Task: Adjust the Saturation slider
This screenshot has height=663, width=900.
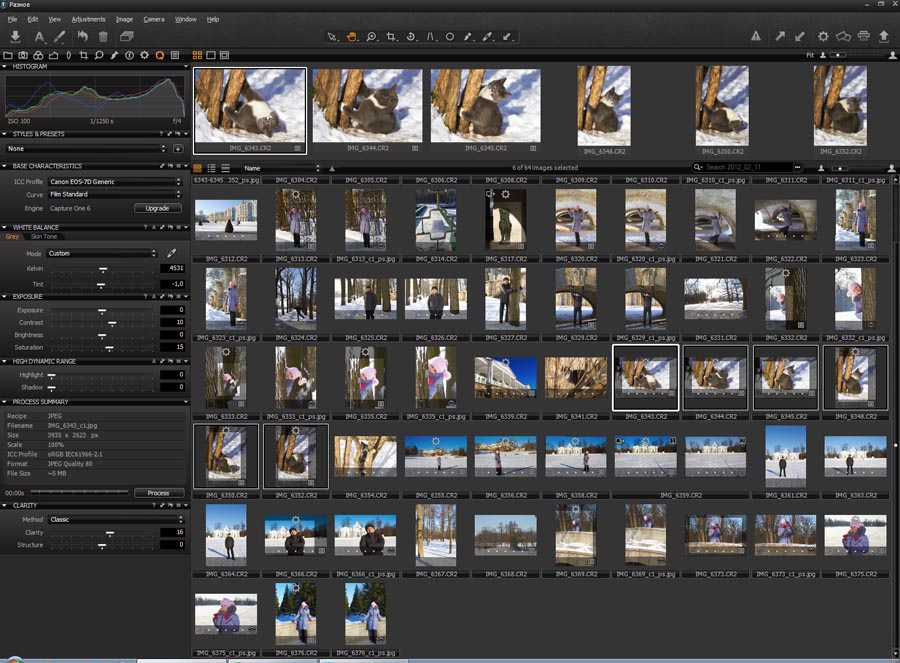Action: click(x=109, y=348)
